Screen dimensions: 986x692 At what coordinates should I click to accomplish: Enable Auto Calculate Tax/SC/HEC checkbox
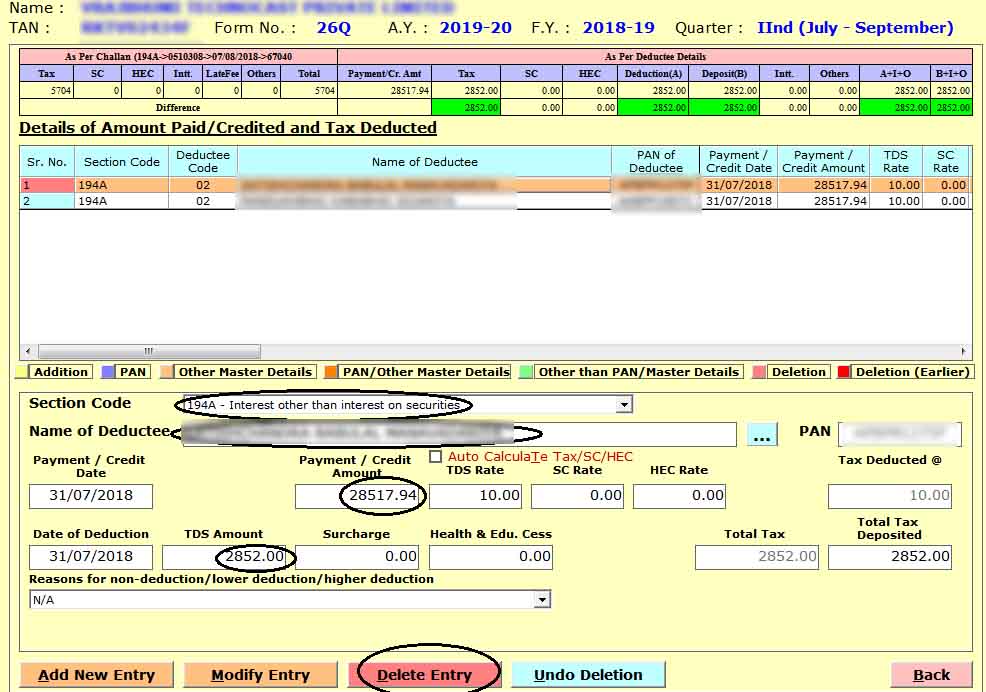(x=435, y=457)
